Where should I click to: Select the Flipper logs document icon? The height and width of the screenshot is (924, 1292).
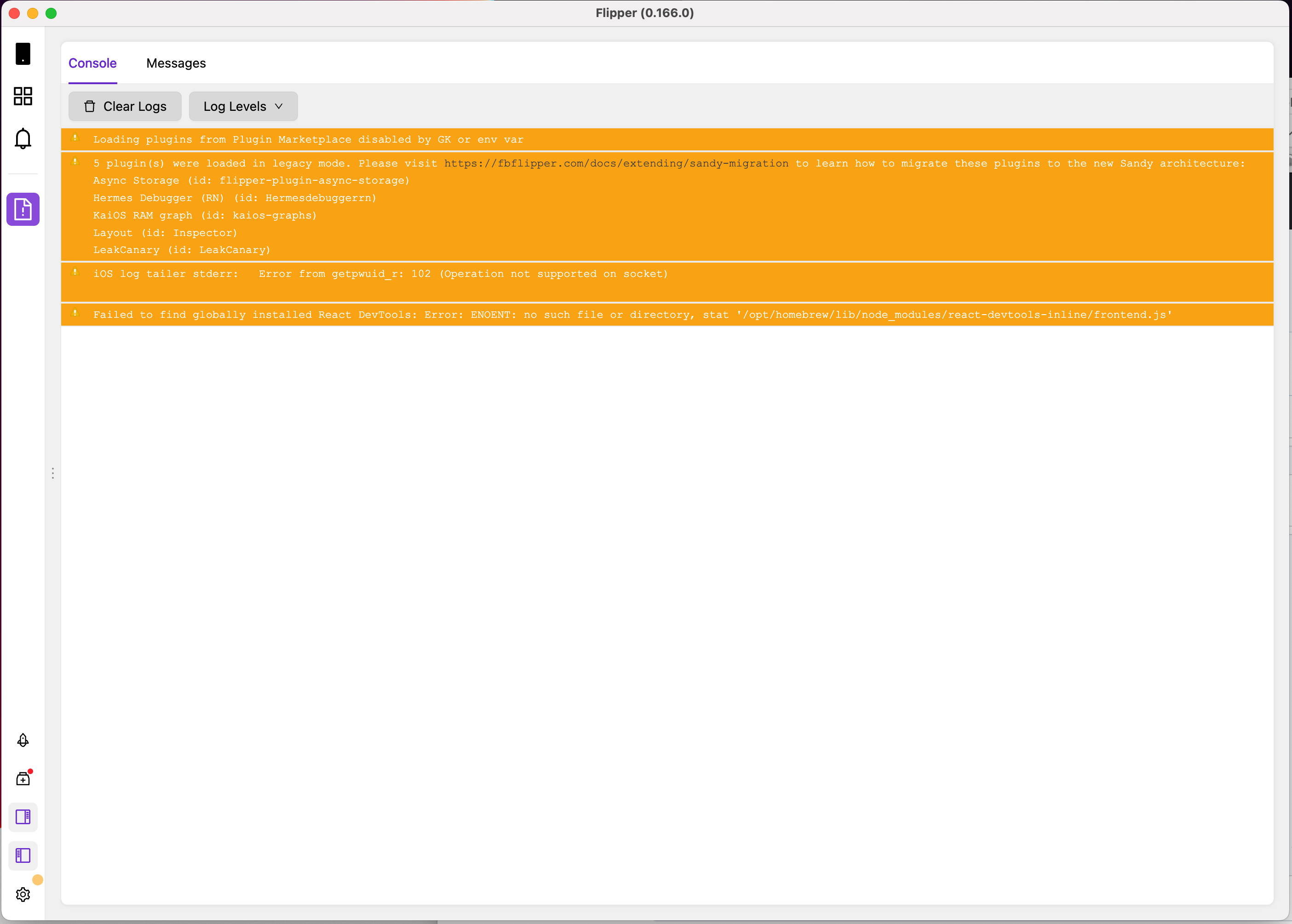23,209
